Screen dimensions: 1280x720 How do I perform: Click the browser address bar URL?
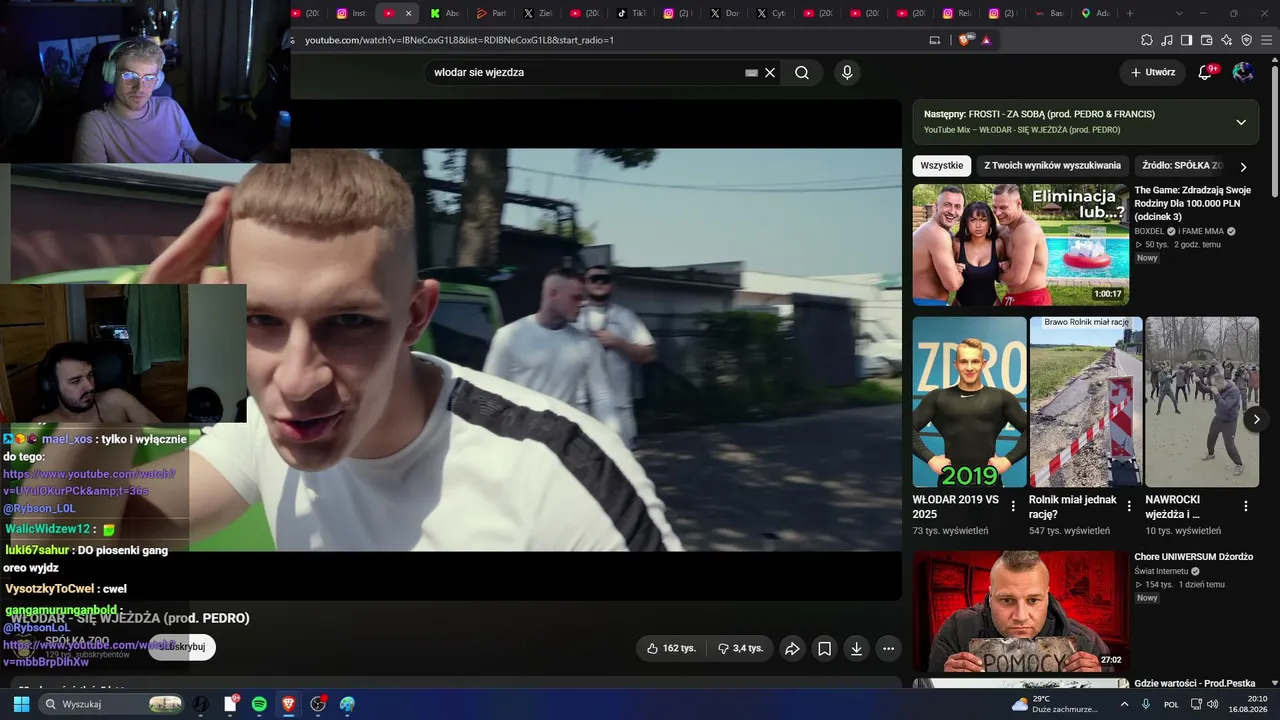[459, 40]
